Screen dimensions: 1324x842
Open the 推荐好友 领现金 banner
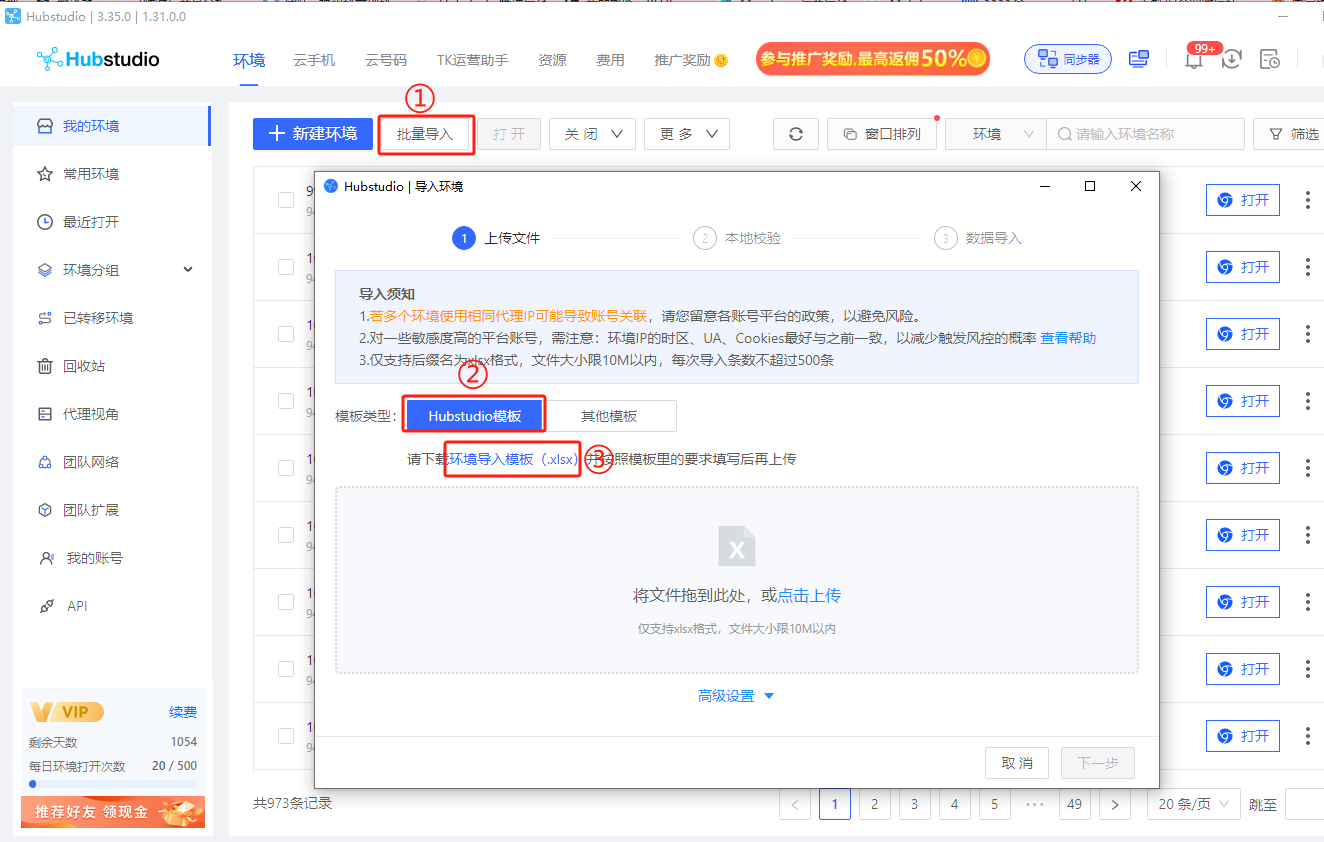point(113,812)
